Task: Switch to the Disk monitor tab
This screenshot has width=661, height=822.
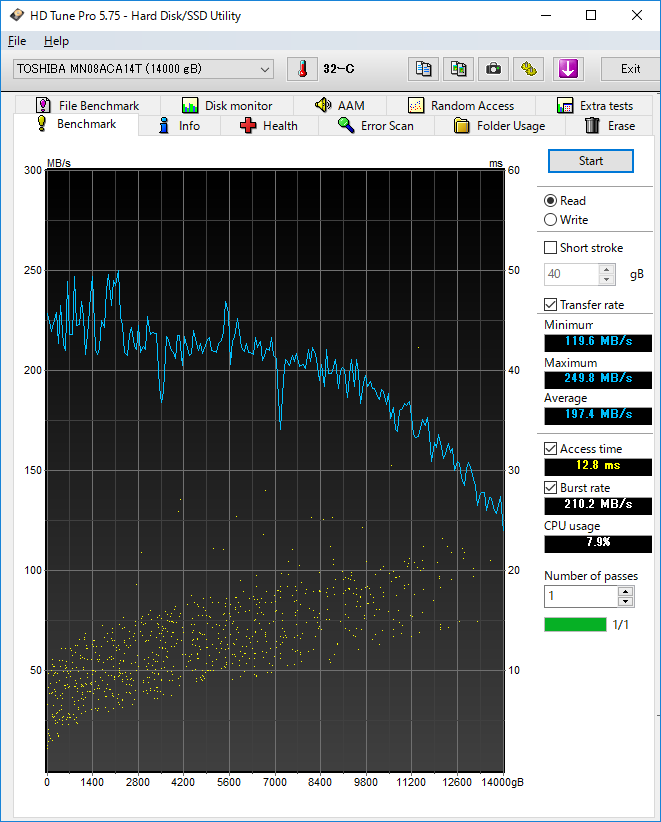Action: 227,105
